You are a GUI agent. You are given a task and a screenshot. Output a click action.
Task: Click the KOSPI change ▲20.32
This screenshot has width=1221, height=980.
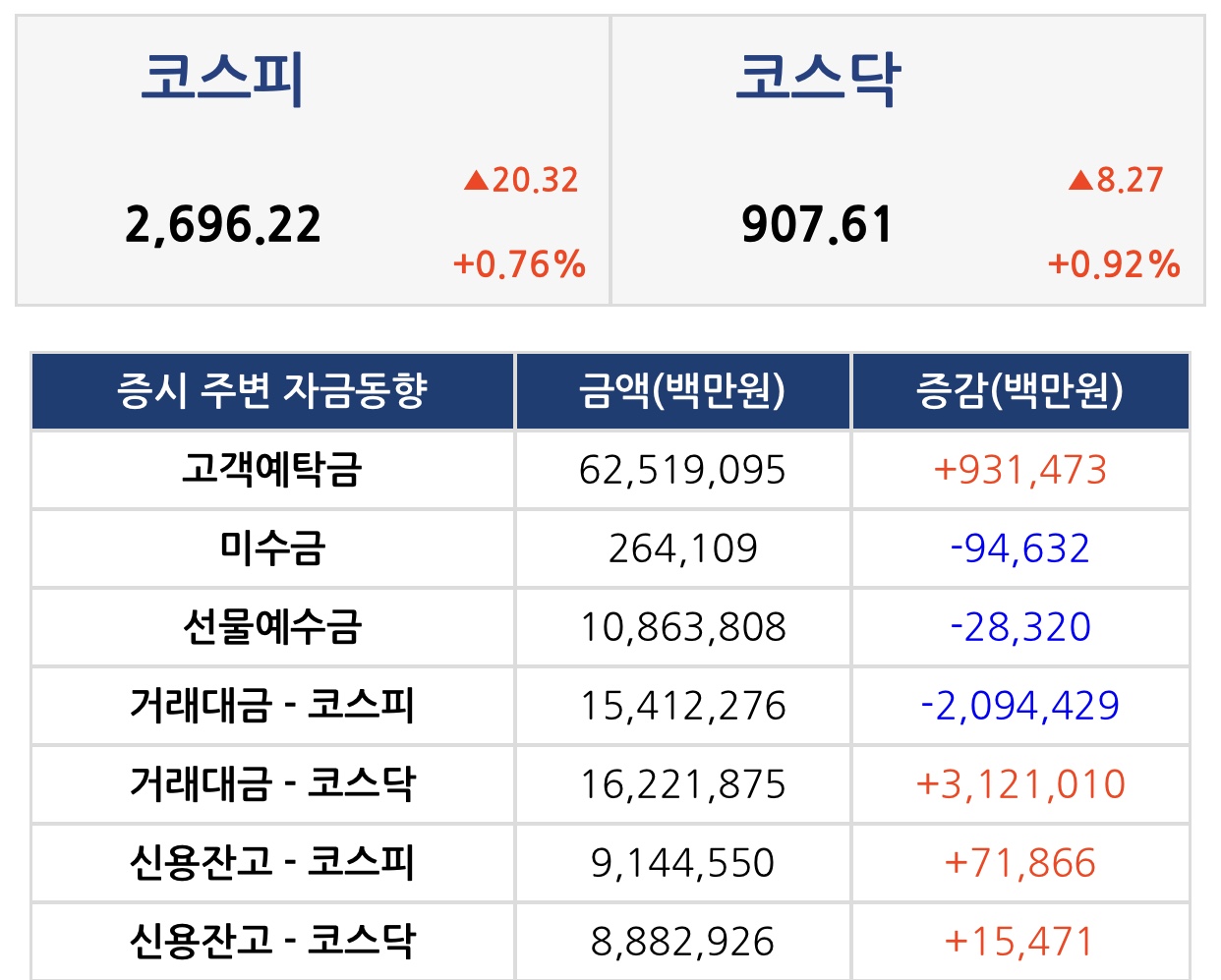click(x=521, y=180)
